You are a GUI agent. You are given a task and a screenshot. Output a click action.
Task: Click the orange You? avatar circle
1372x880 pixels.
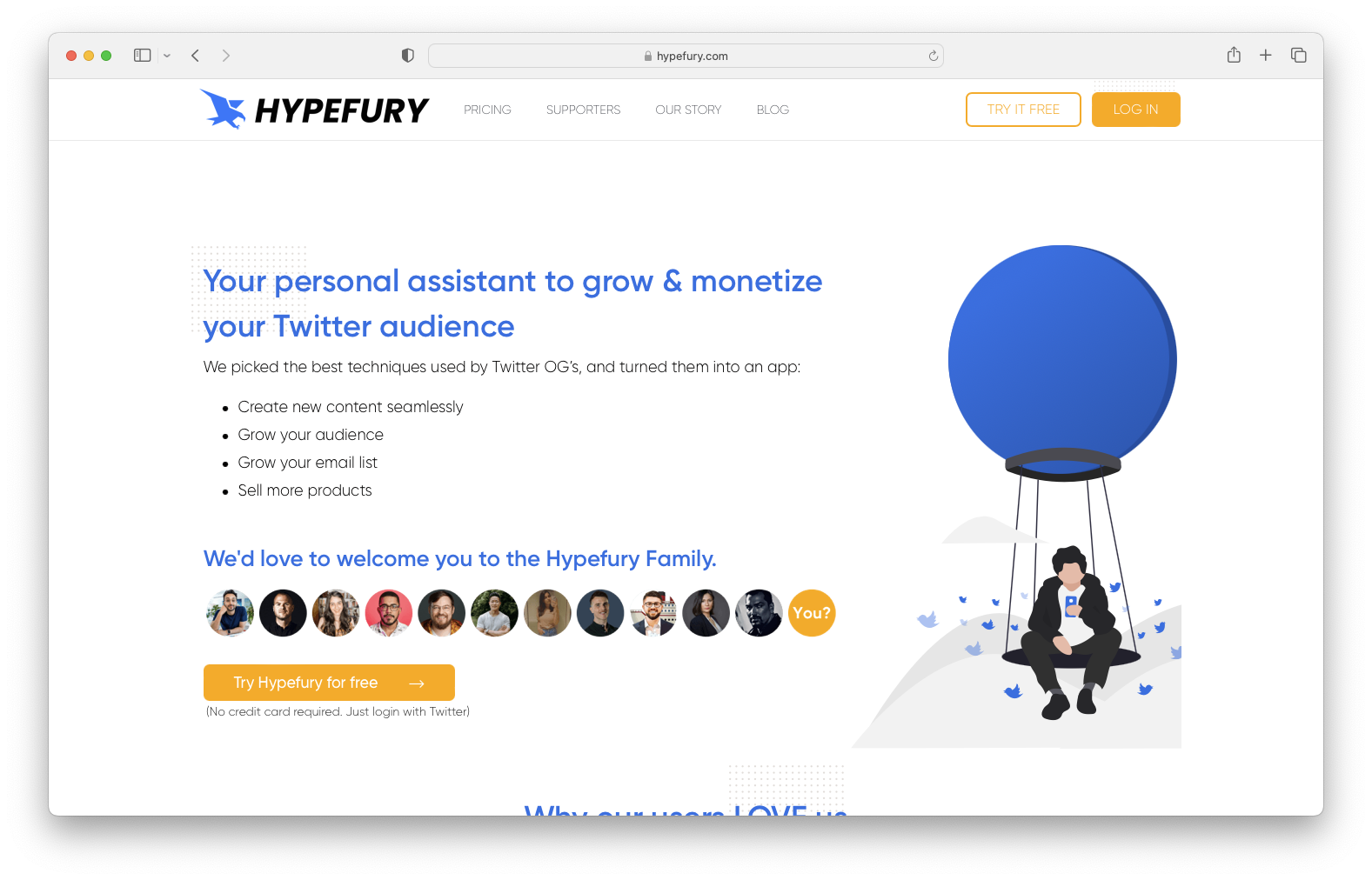tap(812, 613)
